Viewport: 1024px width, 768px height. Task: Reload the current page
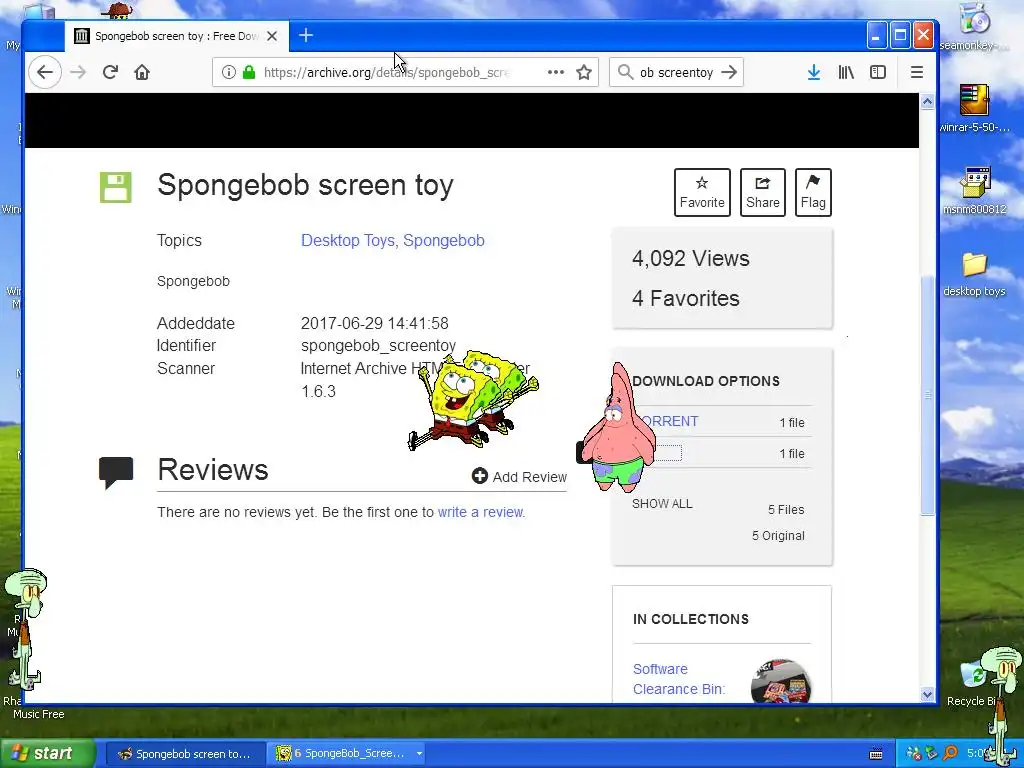click(x=110, y=72)
